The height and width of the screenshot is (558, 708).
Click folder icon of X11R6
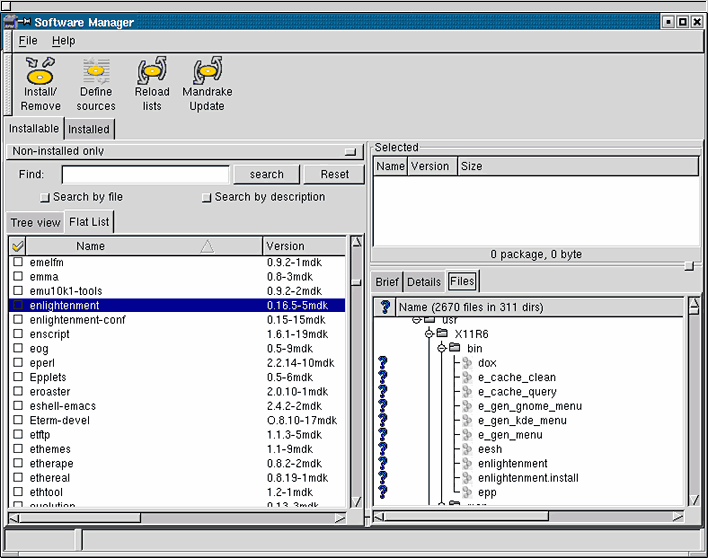pos(442,333)
